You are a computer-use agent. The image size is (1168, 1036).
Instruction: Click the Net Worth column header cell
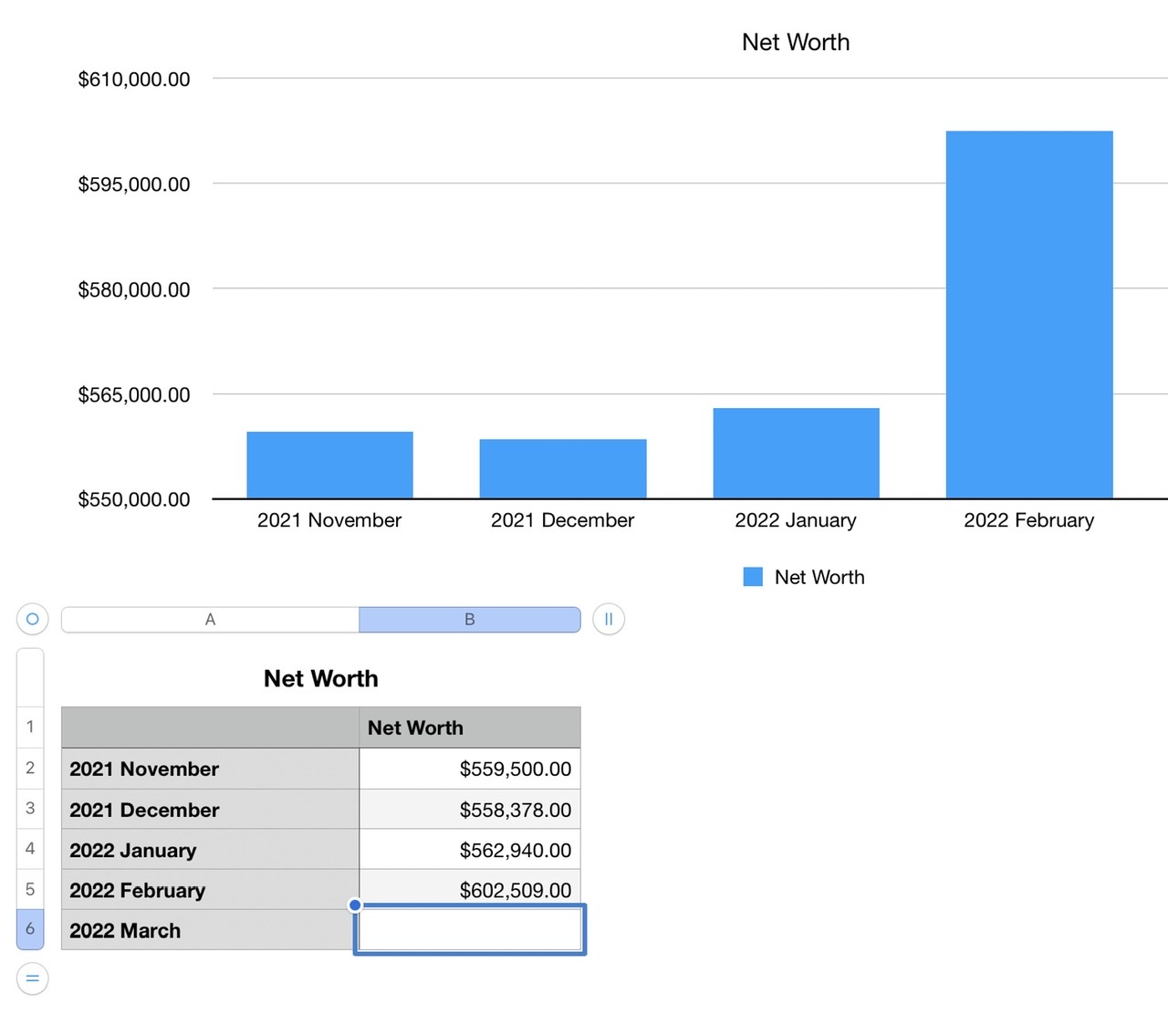[x=469, y=727]
